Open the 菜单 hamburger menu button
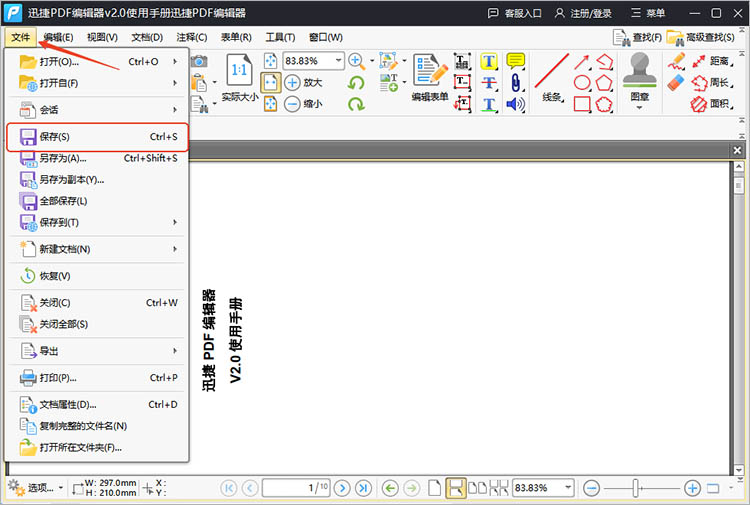Image resolution: width=750 pixels, height=505 pixels. pyautogui.click(x=648, y=13)
